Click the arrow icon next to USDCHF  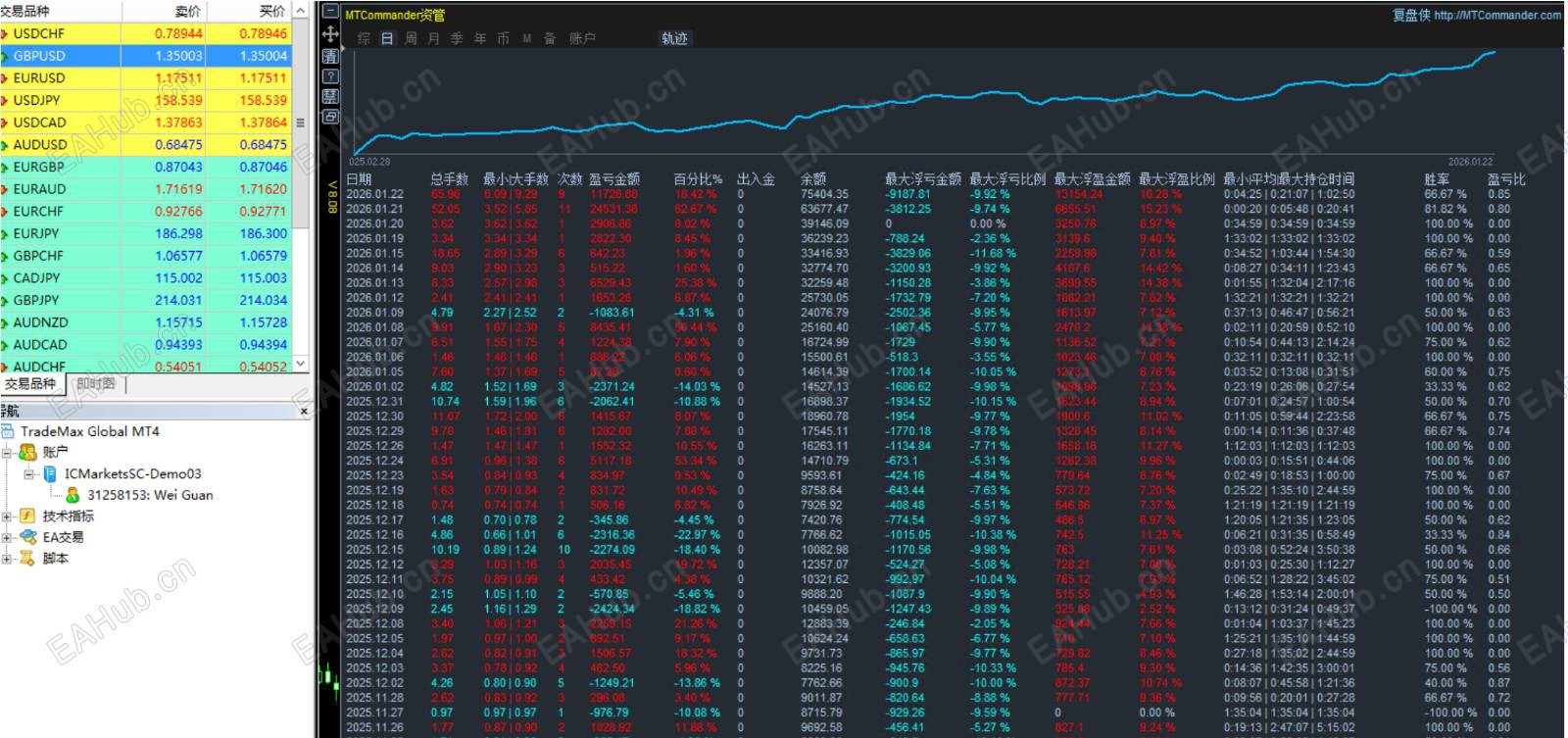(5, 34)
